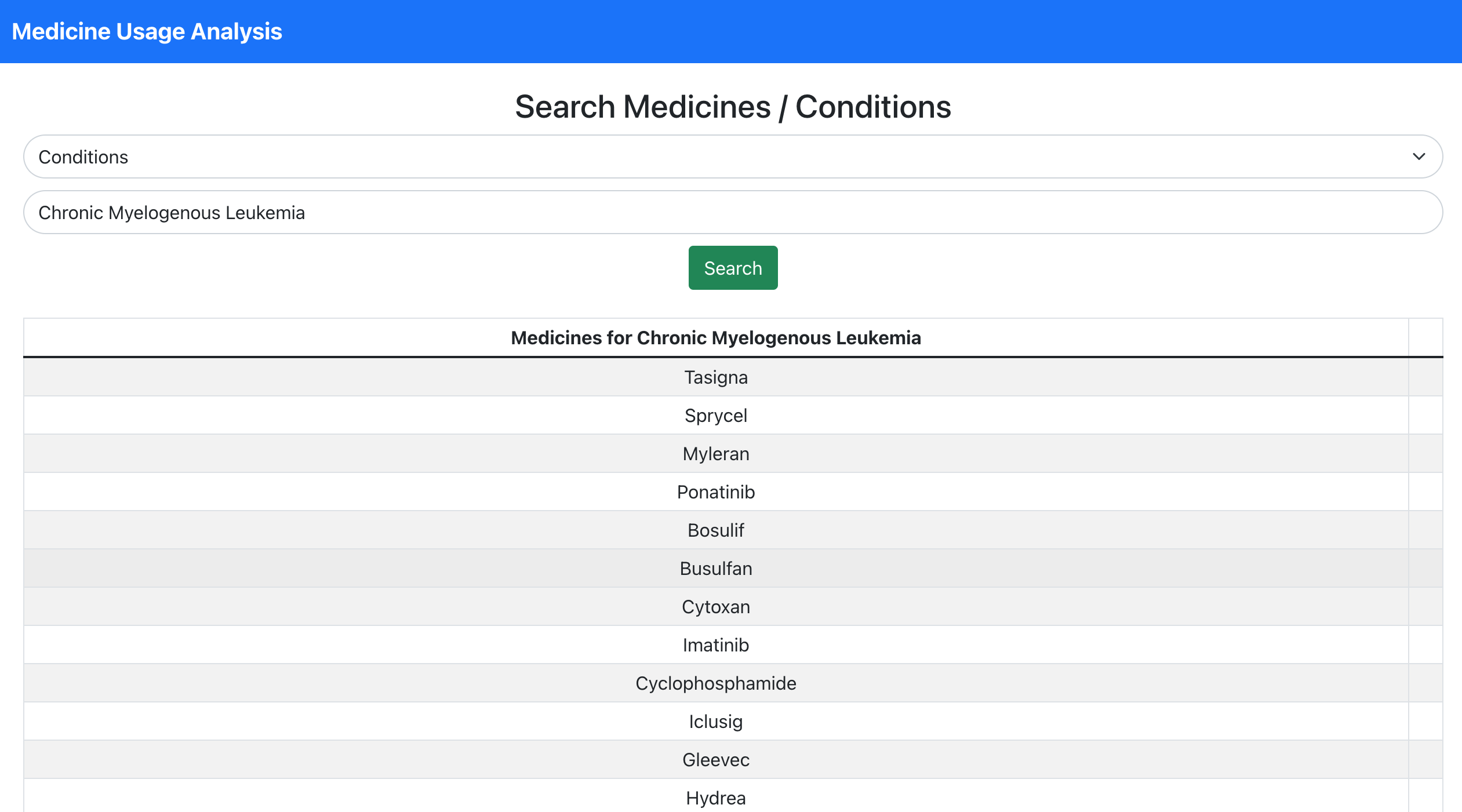1462x812 pixels.
Task: Select the Cyclophosphamide entry
Action: click(x=715, y=683)
